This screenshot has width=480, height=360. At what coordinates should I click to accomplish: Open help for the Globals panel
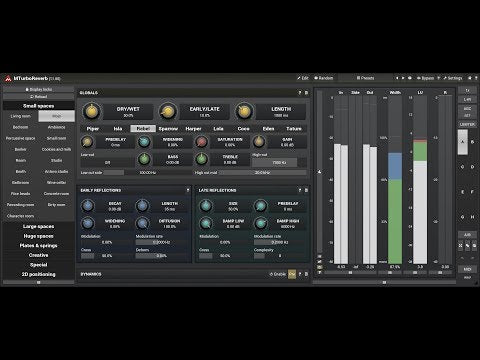tap(300, 93)
